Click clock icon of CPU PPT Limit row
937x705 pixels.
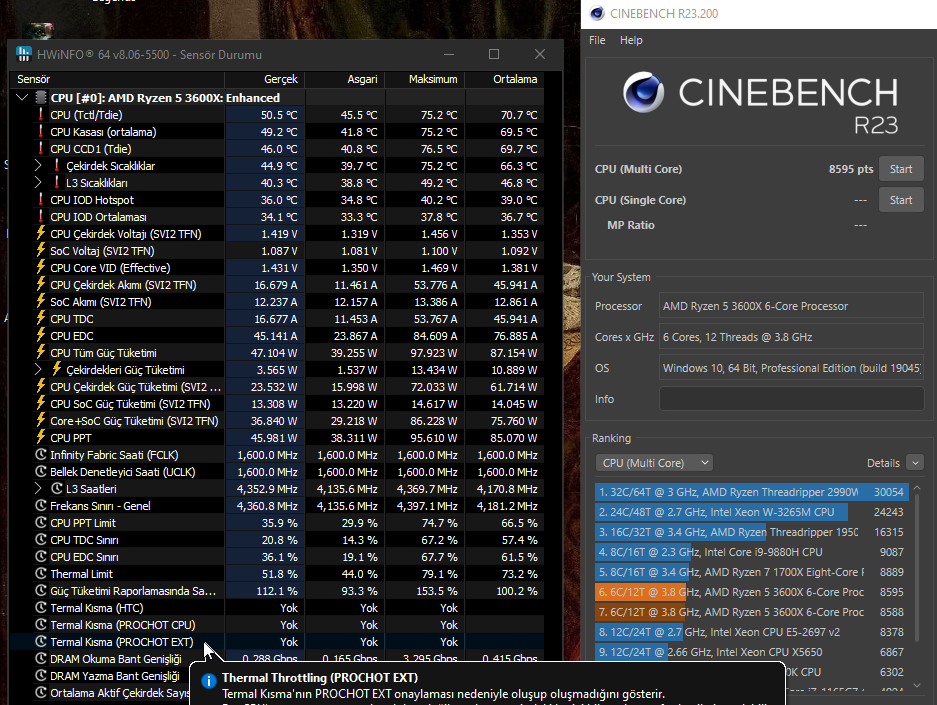coord(41,522)
